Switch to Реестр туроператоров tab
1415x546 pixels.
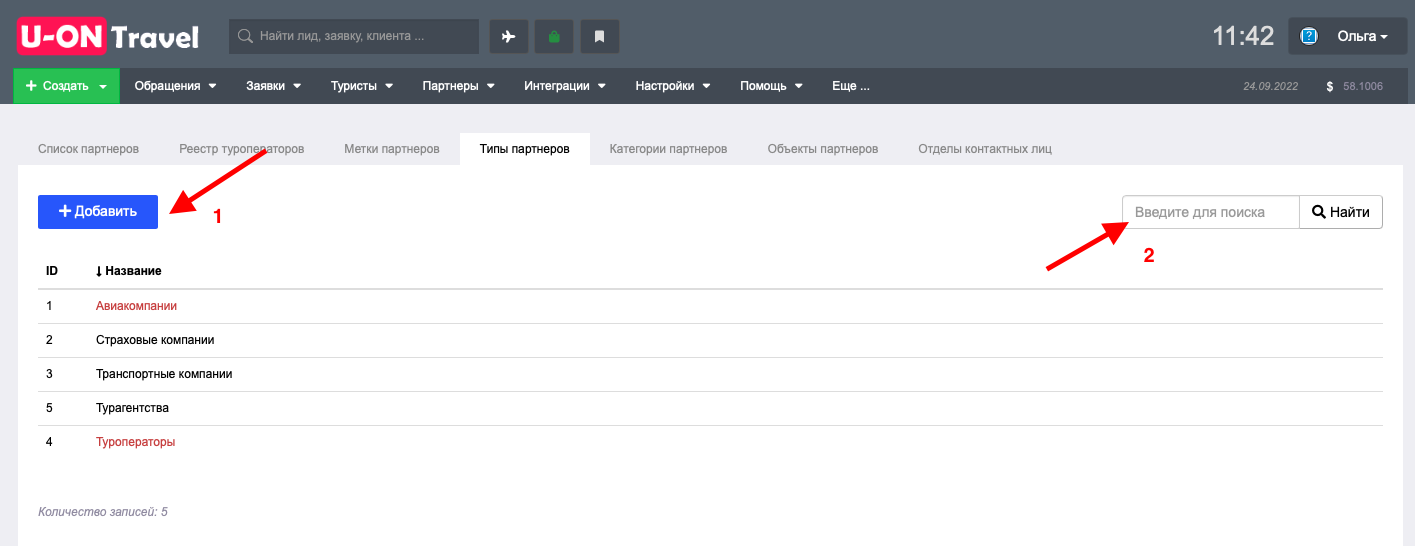point(242,149)
